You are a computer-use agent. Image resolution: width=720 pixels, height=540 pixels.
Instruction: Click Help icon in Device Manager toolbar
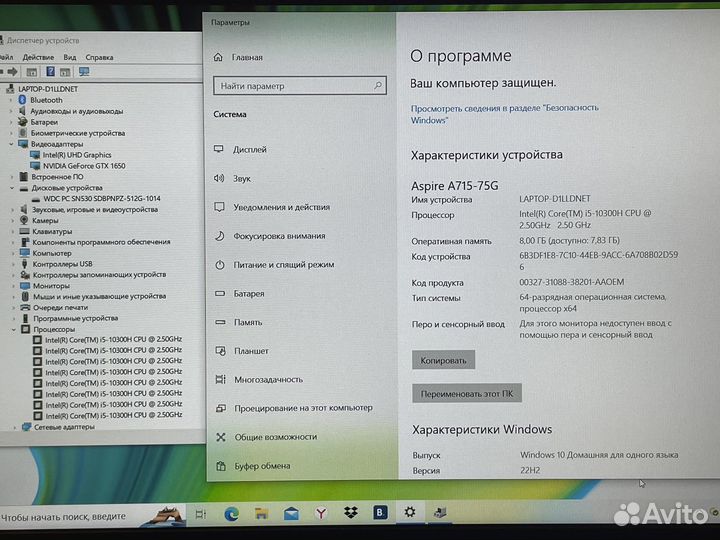(51, 72)
